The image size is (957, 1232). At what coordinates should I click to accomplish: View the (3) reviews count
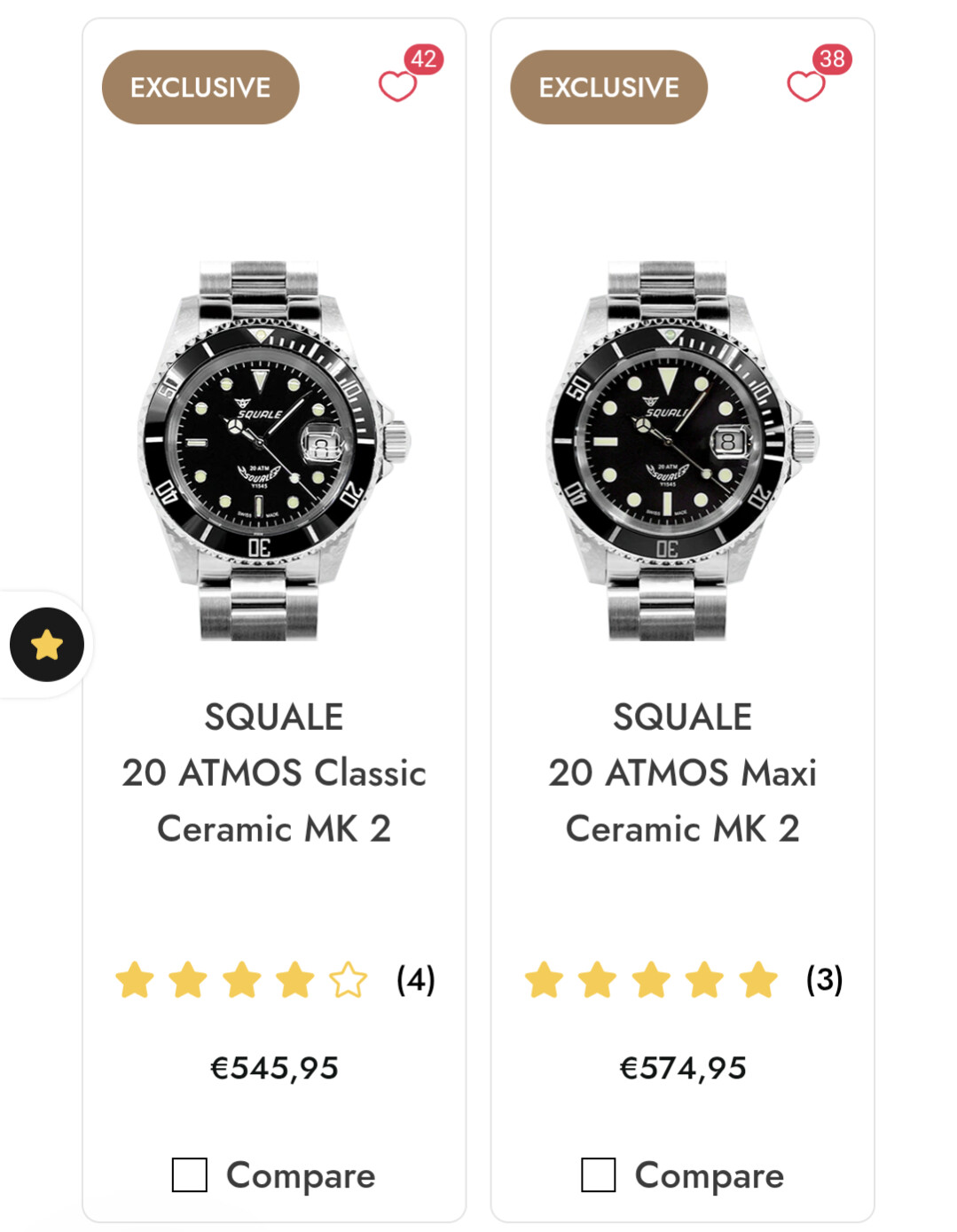tap(825, 980)
